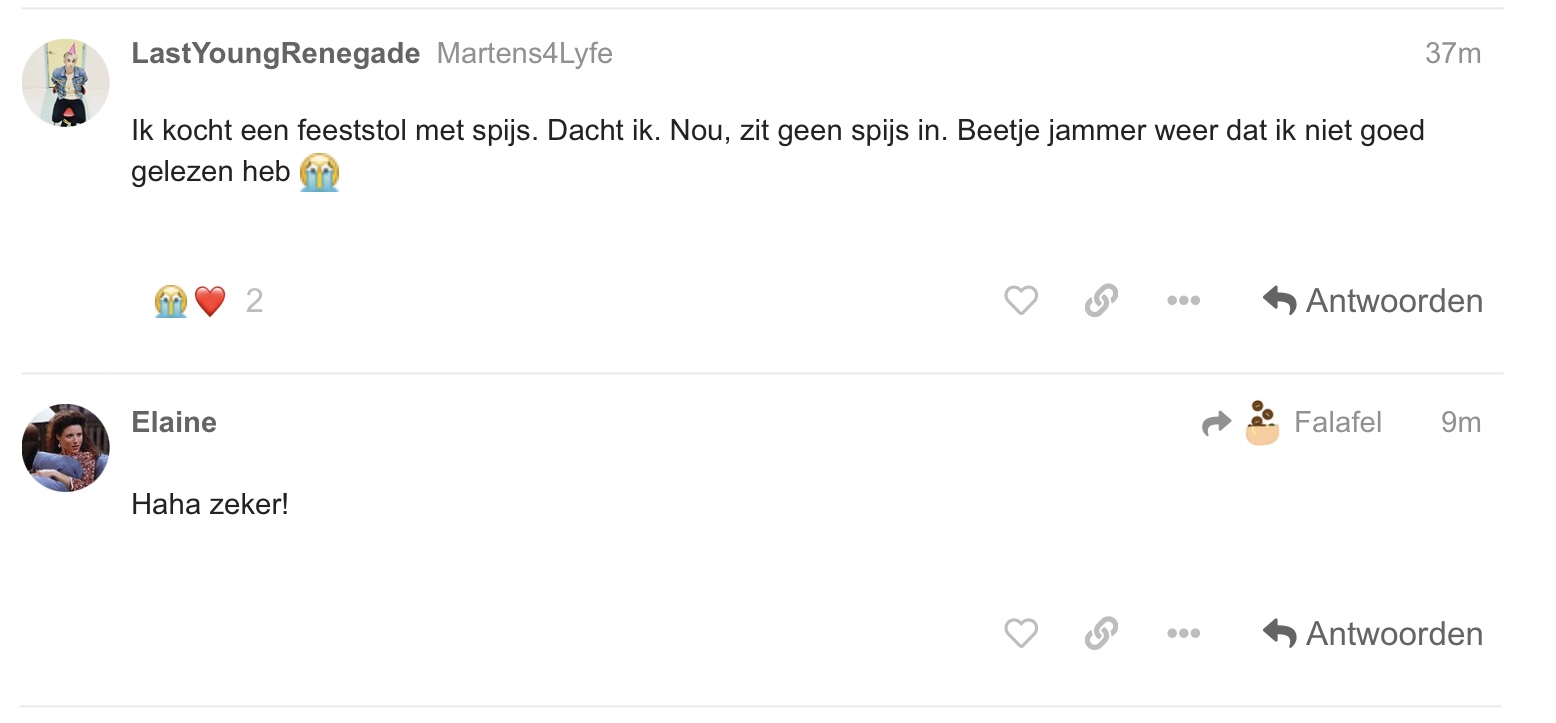Open the LastYoungRenegade username link

tap(275, 54)
